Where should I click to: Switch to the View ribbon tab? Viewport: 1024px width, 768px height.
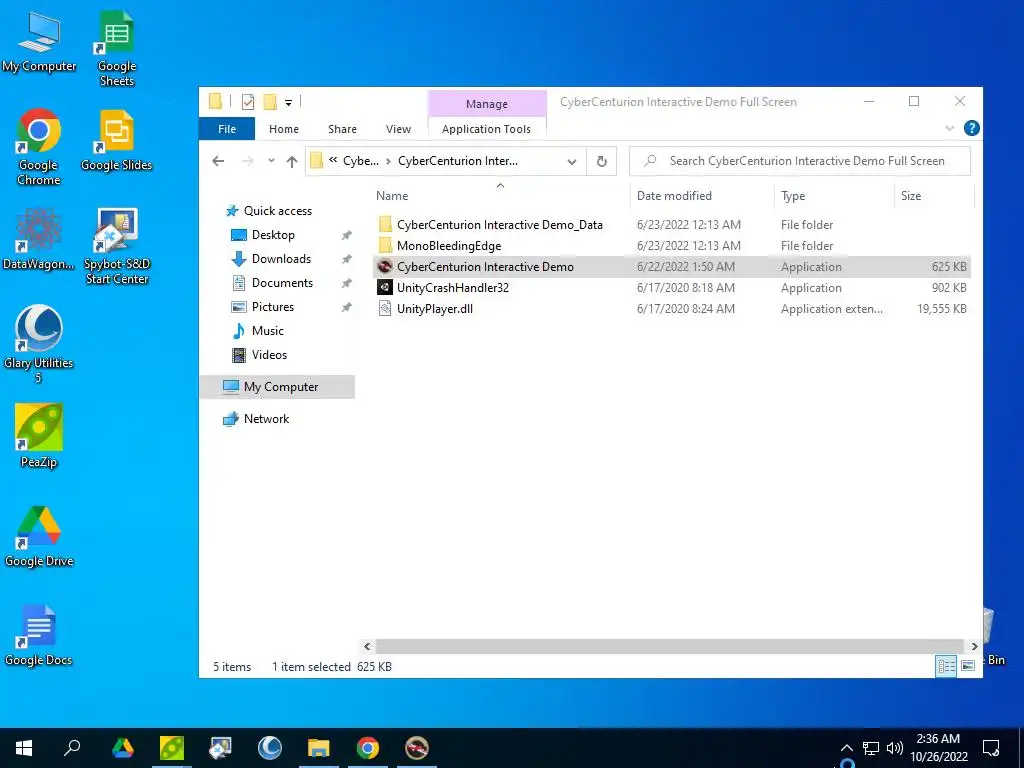398,129
